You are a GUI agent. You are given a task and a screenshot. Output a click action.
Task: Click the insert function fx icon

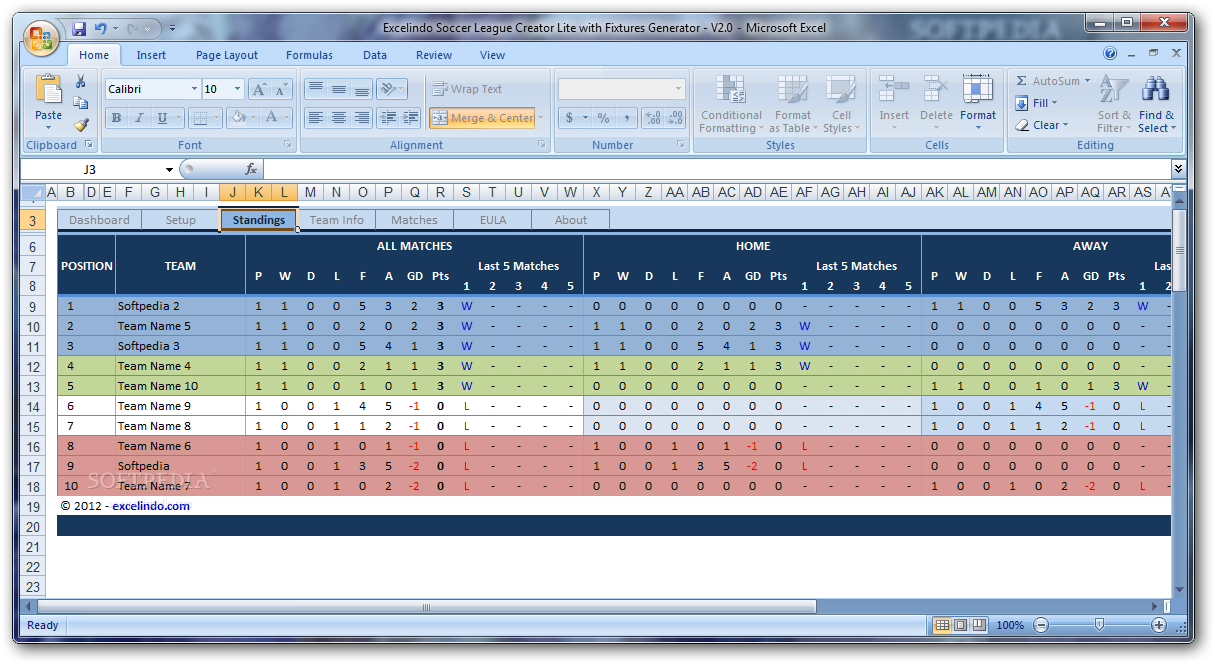tap(251, 170)
